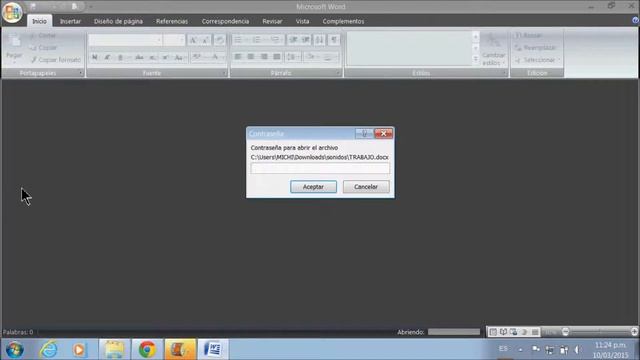Switch to the Vista tab

[302, 21]
